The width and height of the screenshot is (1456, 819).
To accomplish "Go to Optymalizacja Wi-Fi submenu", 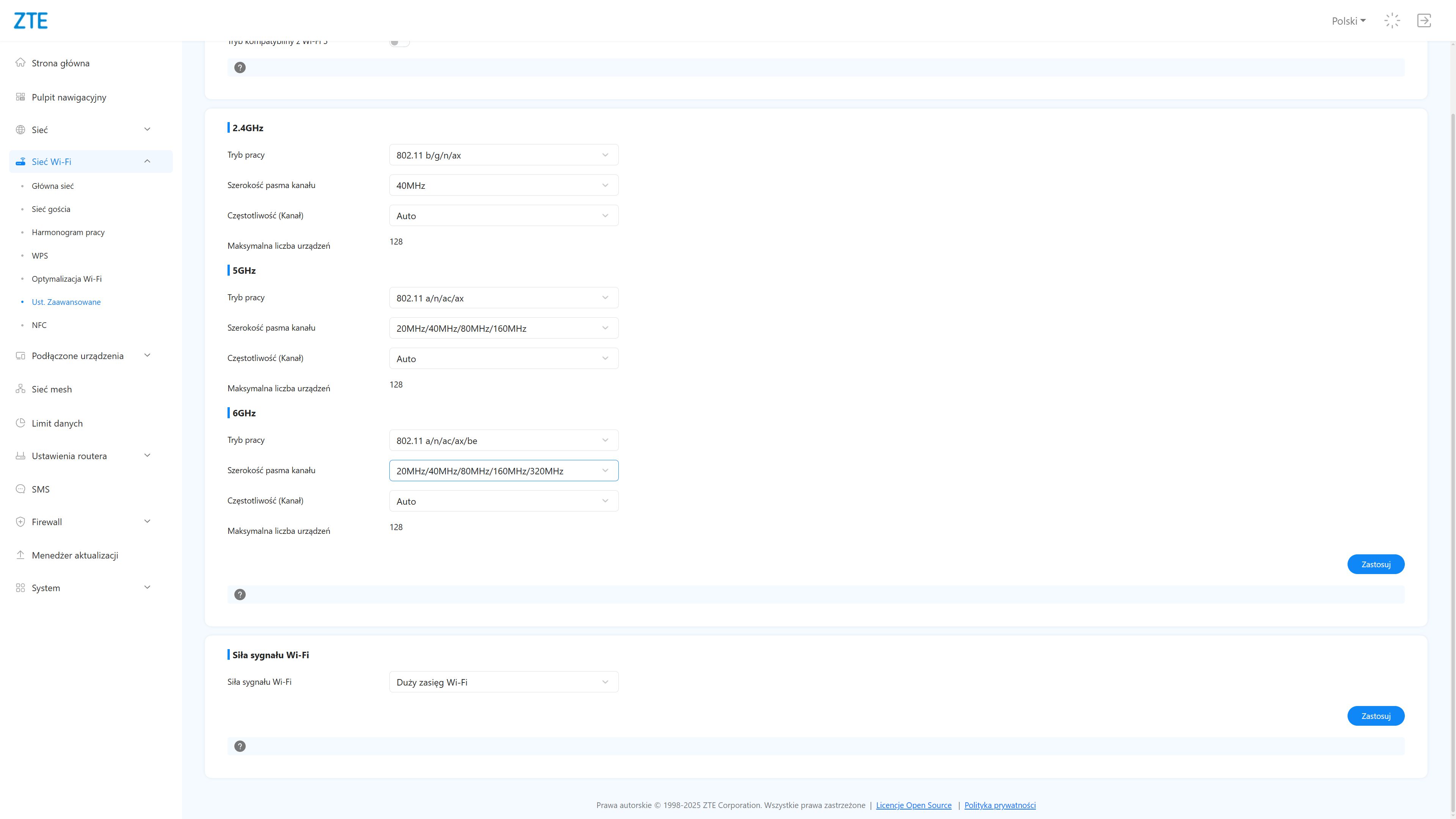I will pyautogui.click(x=67, y=279).
